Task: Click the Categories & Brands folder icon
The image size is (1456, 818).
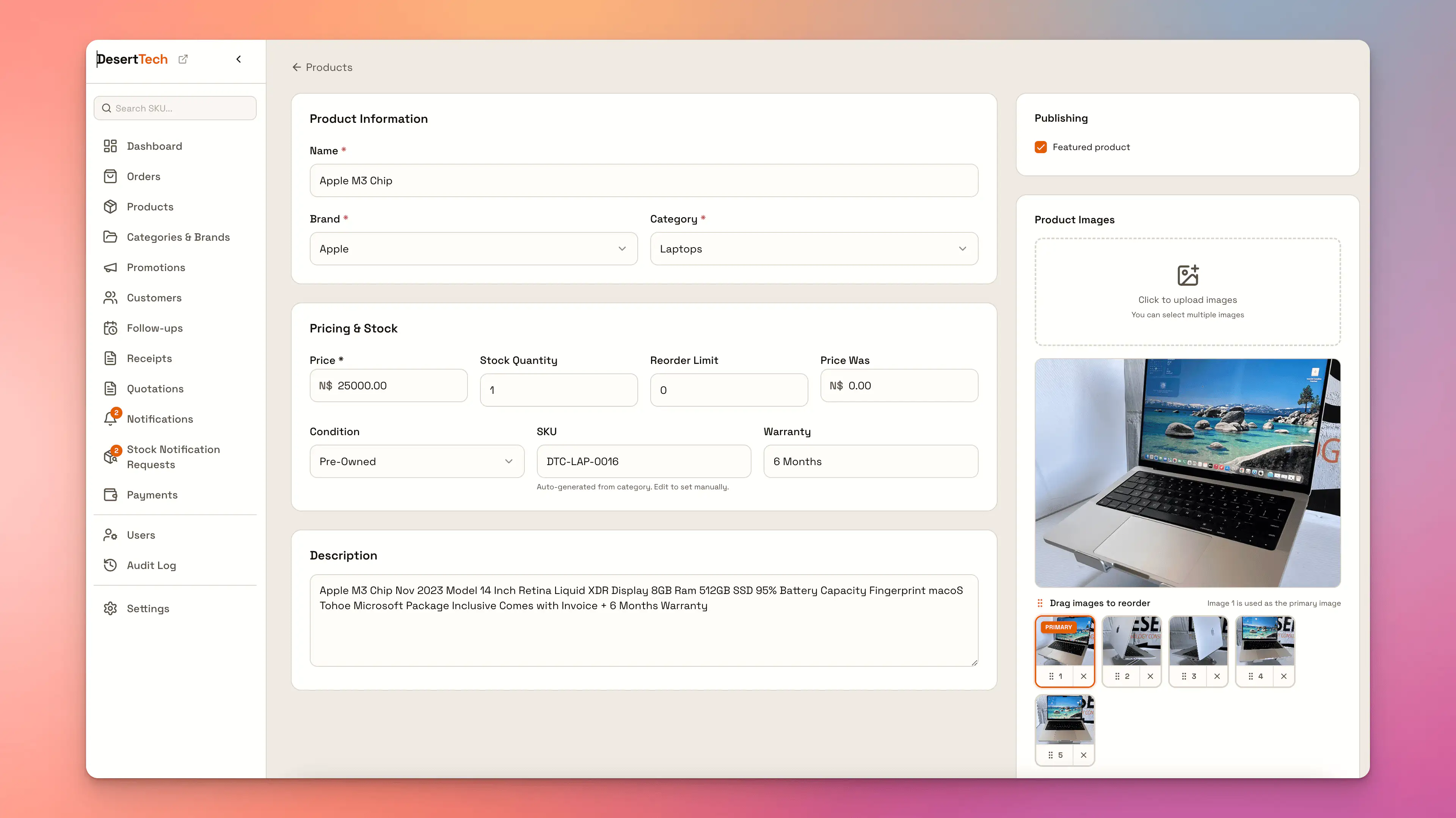Action: (x=110, y=237)
